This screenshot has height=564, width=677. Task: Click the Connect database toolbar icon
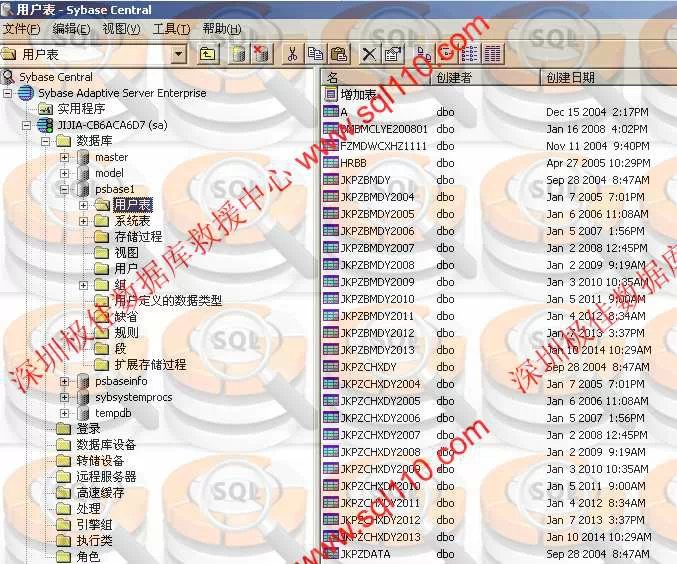(239, 54)
